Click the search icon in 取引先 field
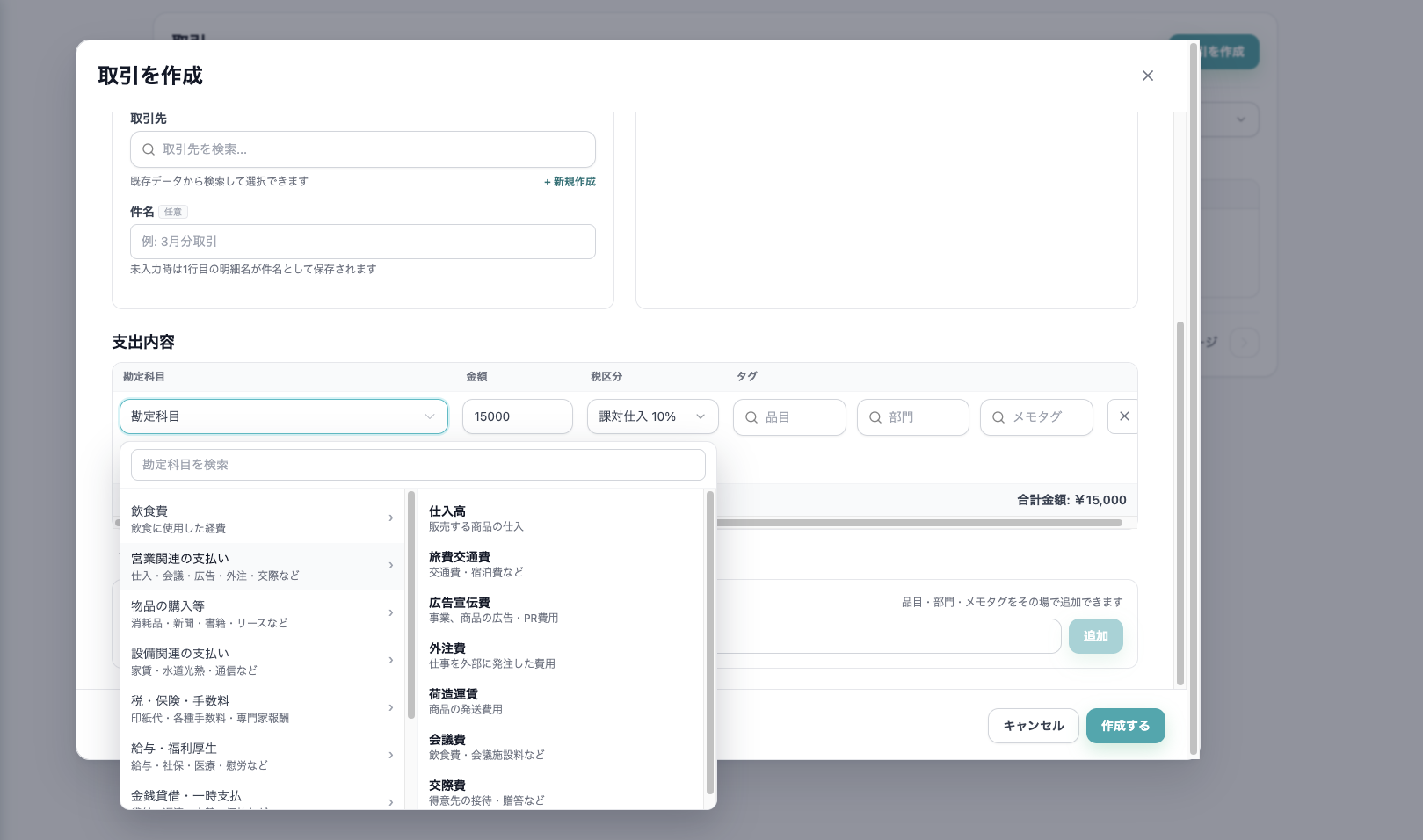 point(149,149)
